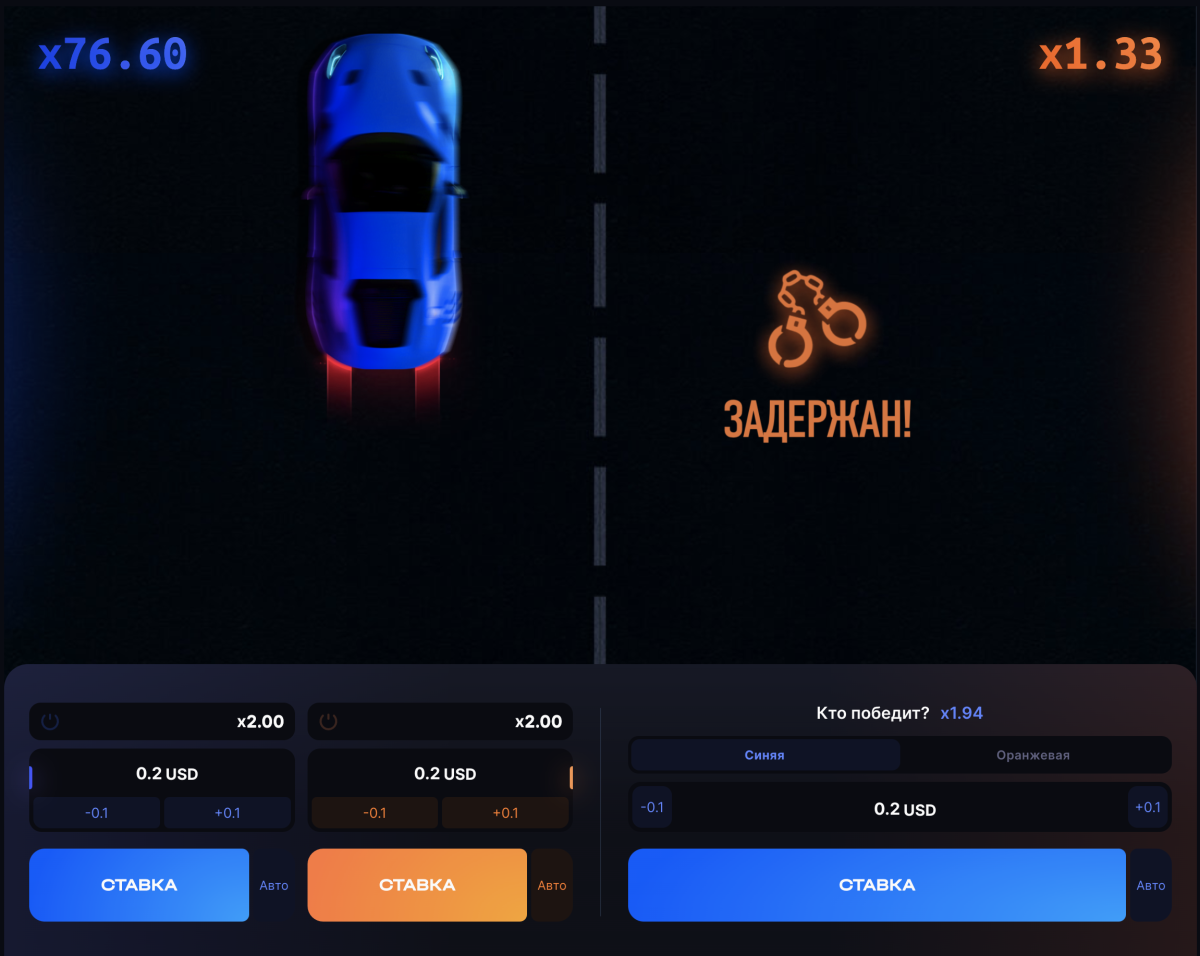Toggle orange auto-cashout power icon

pos(328,721)
